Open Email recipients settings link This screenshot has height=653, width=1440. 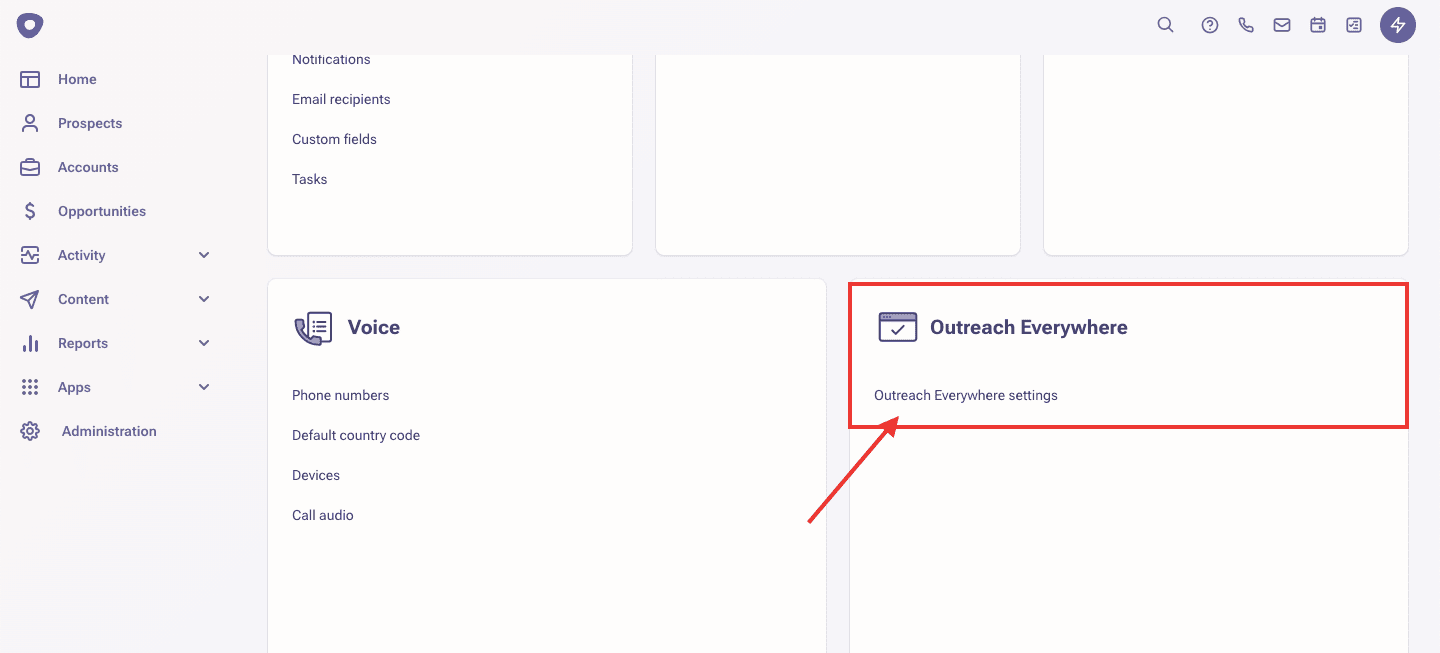341,99
